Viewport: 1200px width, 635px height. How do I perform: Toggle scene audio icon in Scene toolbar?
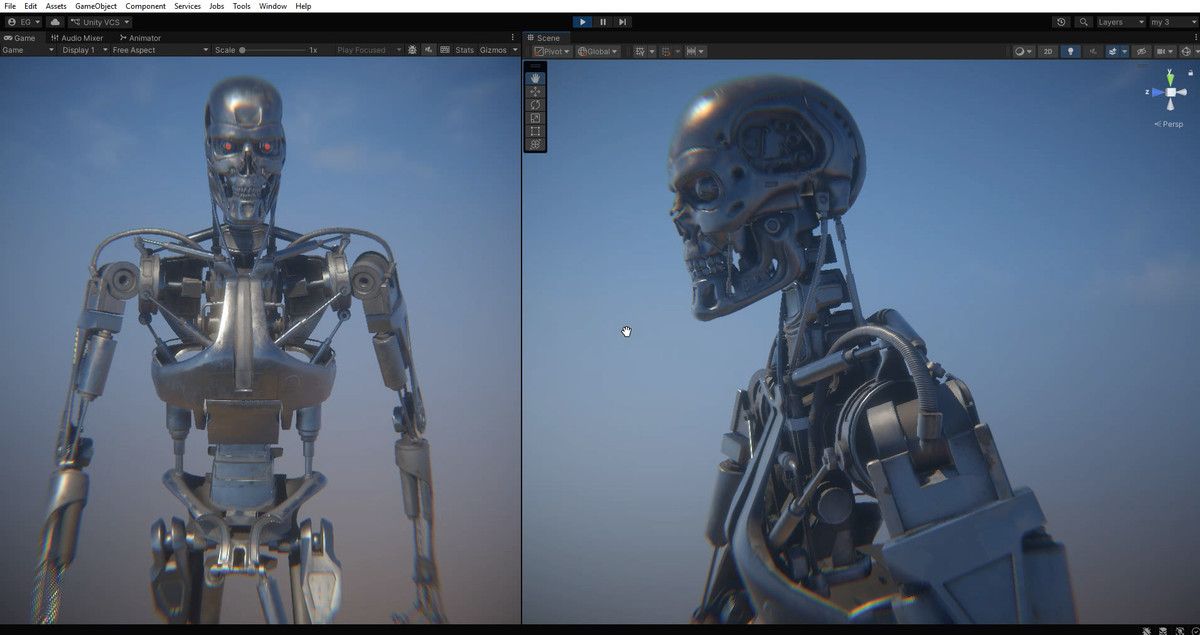point(1093,51)
